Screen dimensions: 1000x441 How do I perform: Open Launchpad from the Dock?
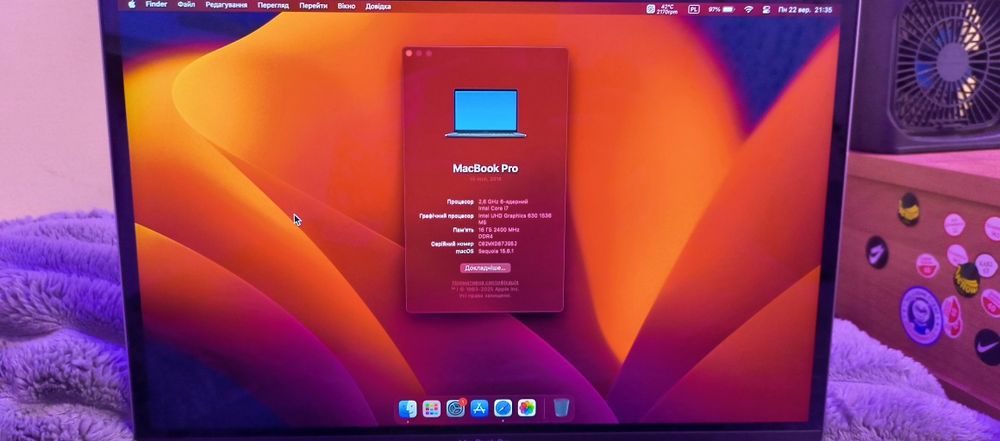432,408
